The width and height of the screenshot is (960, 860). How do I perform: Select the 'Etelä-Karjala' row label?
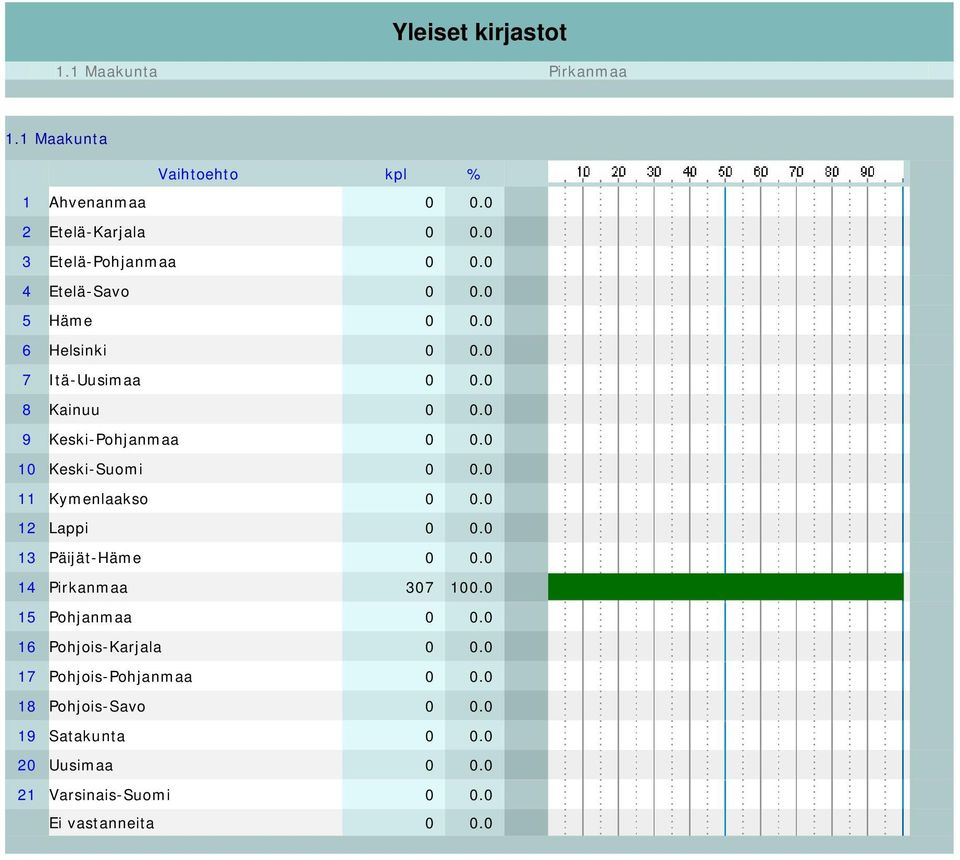(x=97, y=232)
